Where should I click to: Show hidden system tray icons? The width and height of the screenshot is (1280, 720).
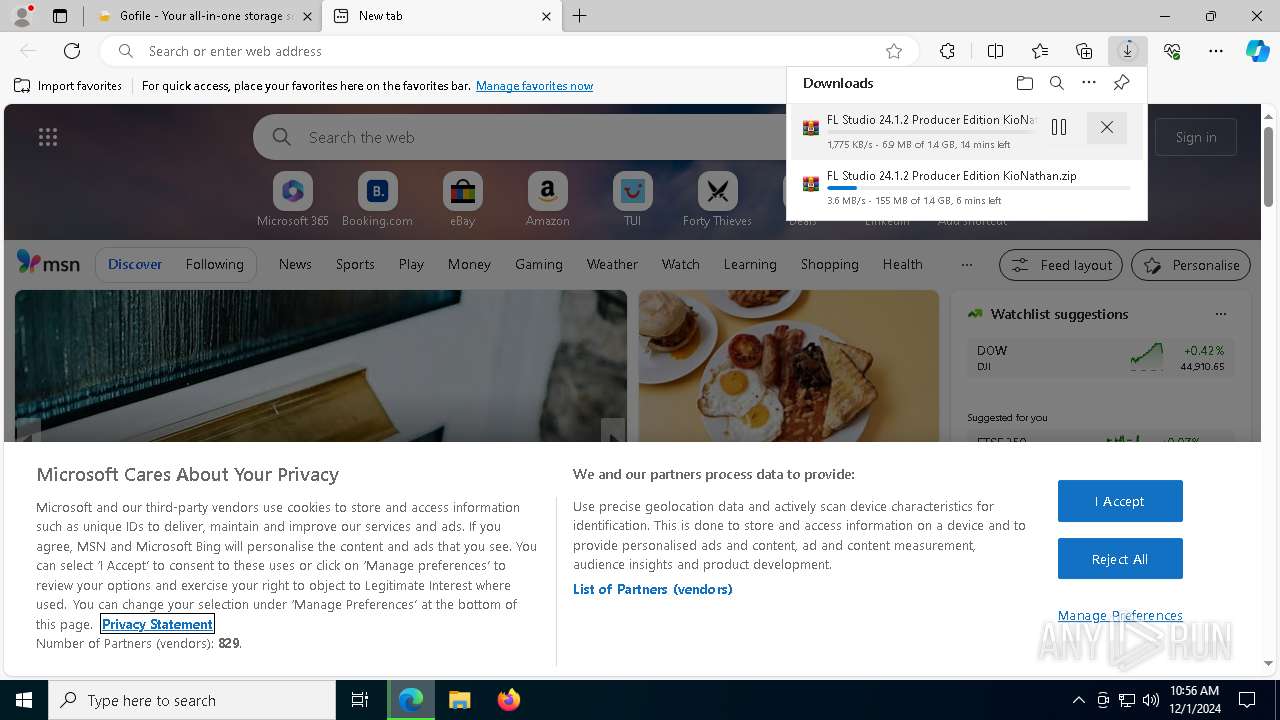coord(1078,700)
